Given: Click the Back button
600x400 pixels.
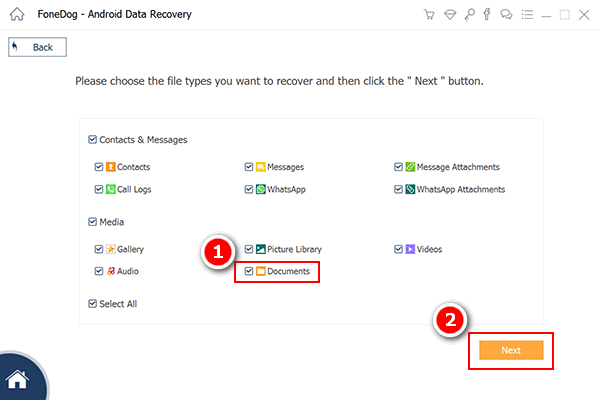Looking at the screenshot, I should coord(37,47).
